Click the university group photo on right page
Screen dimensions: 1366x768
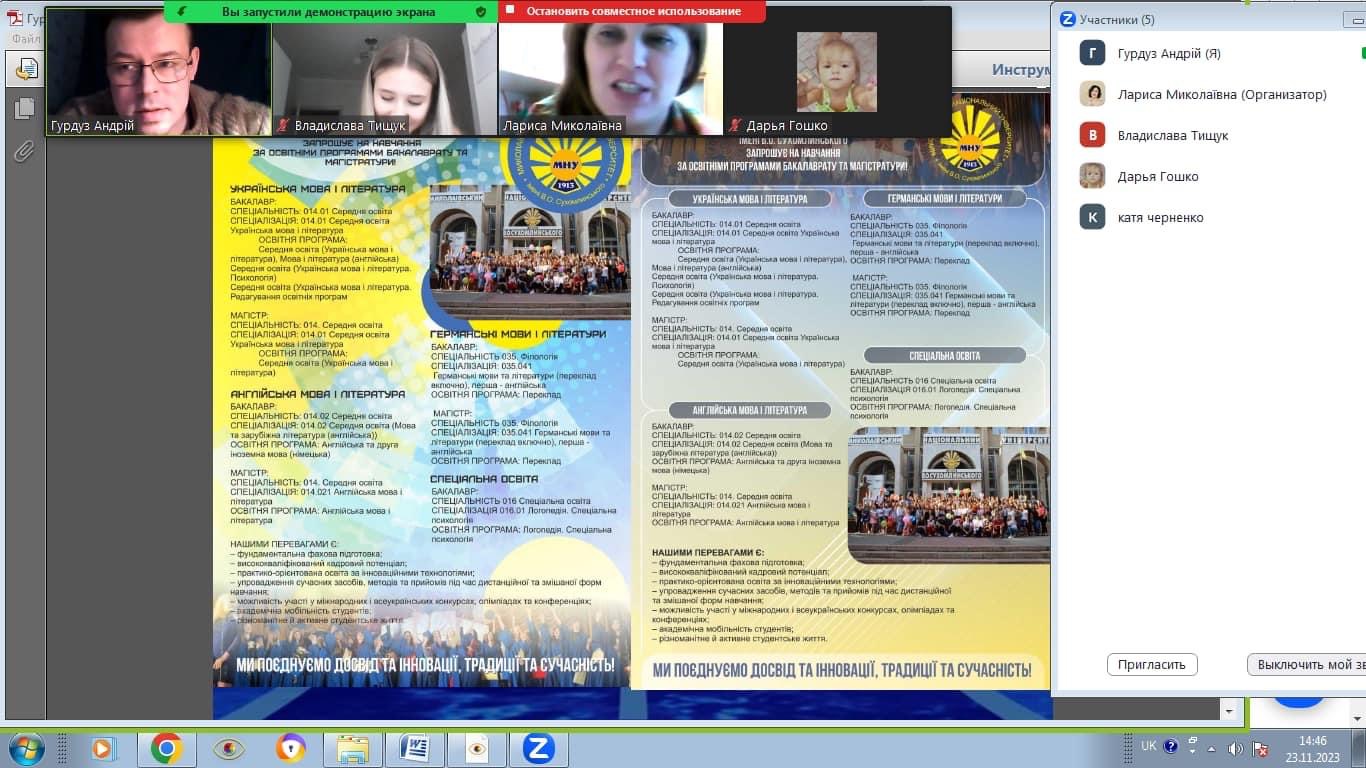[x=948, y=495]
